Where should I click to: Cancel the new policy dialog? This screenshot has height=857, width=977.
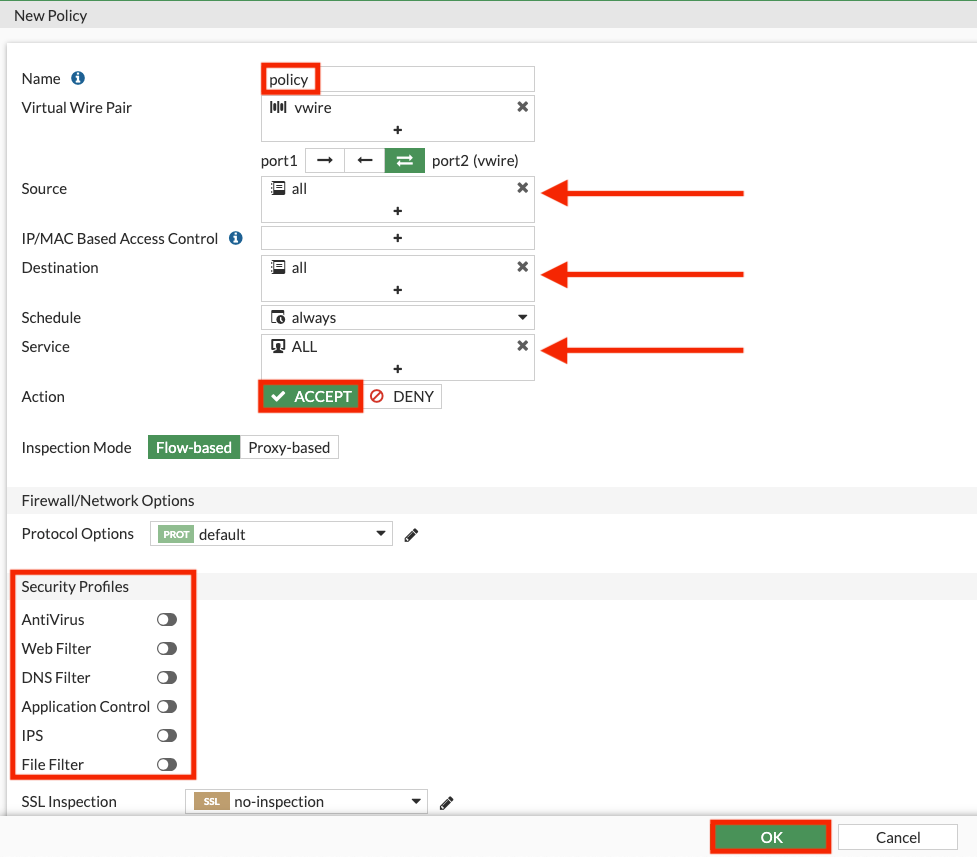click(x=897, y=837)
